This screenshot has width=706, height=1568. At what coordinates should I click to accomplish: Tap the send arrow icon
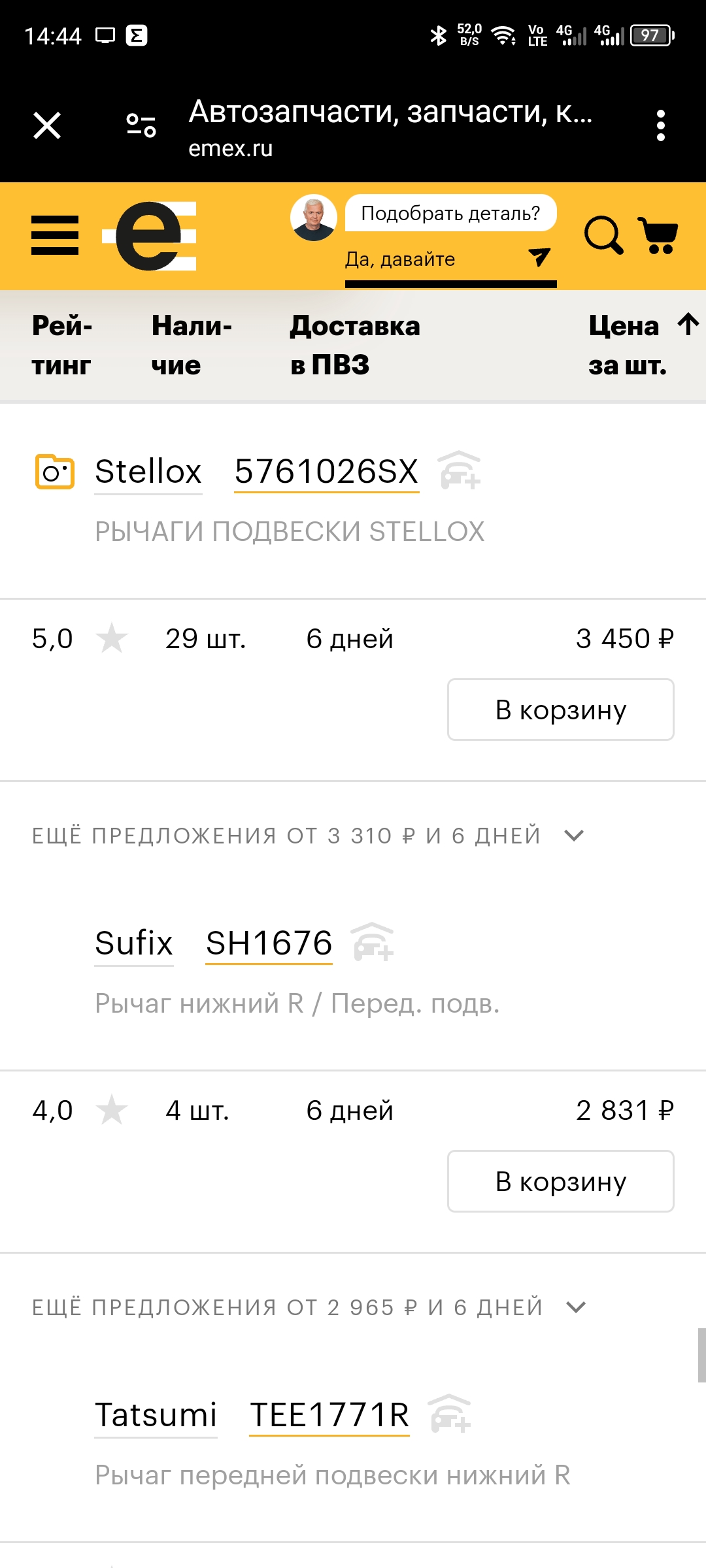point(539,257)
